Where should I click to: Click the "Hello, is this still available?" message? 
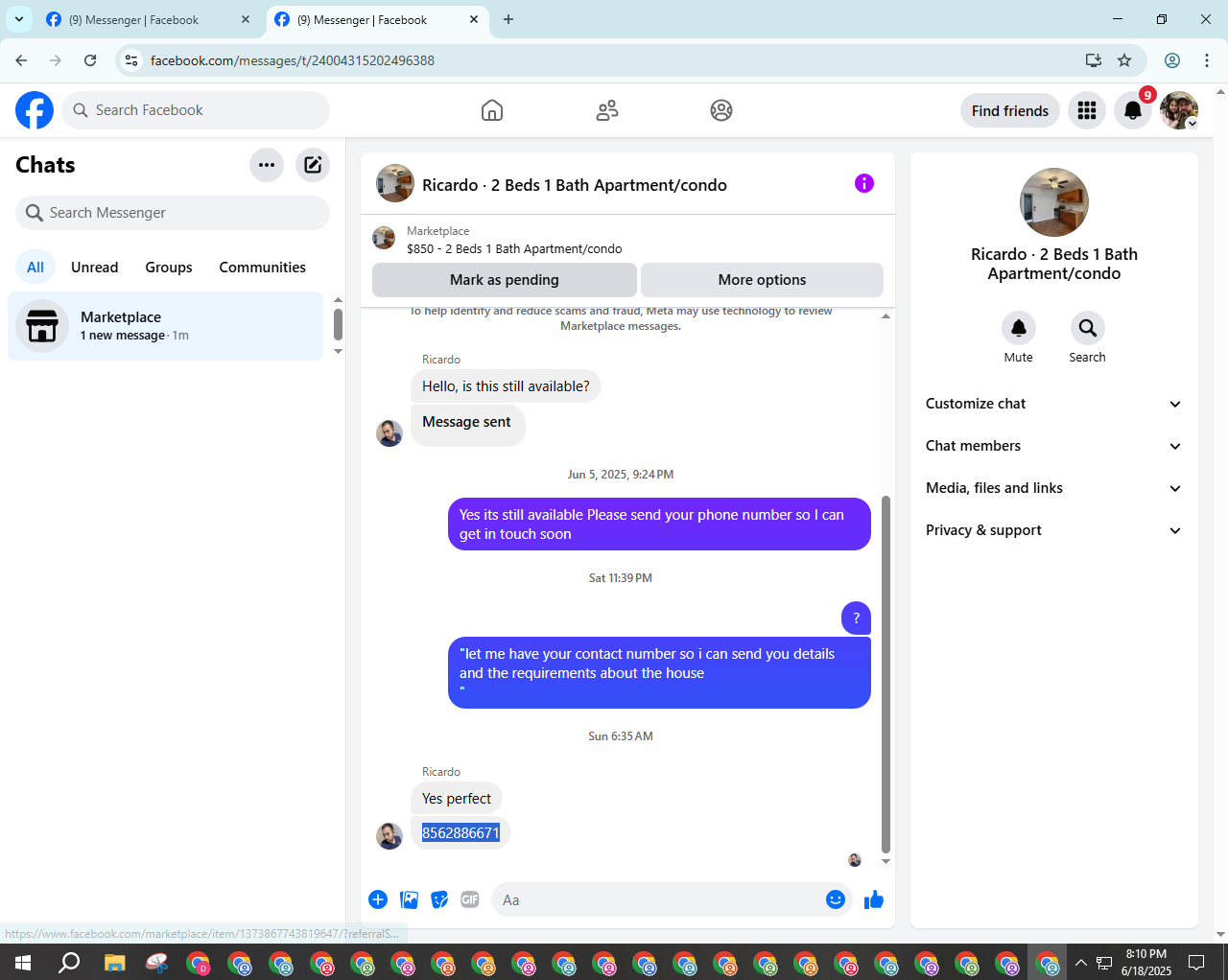[x=507, y=386]
